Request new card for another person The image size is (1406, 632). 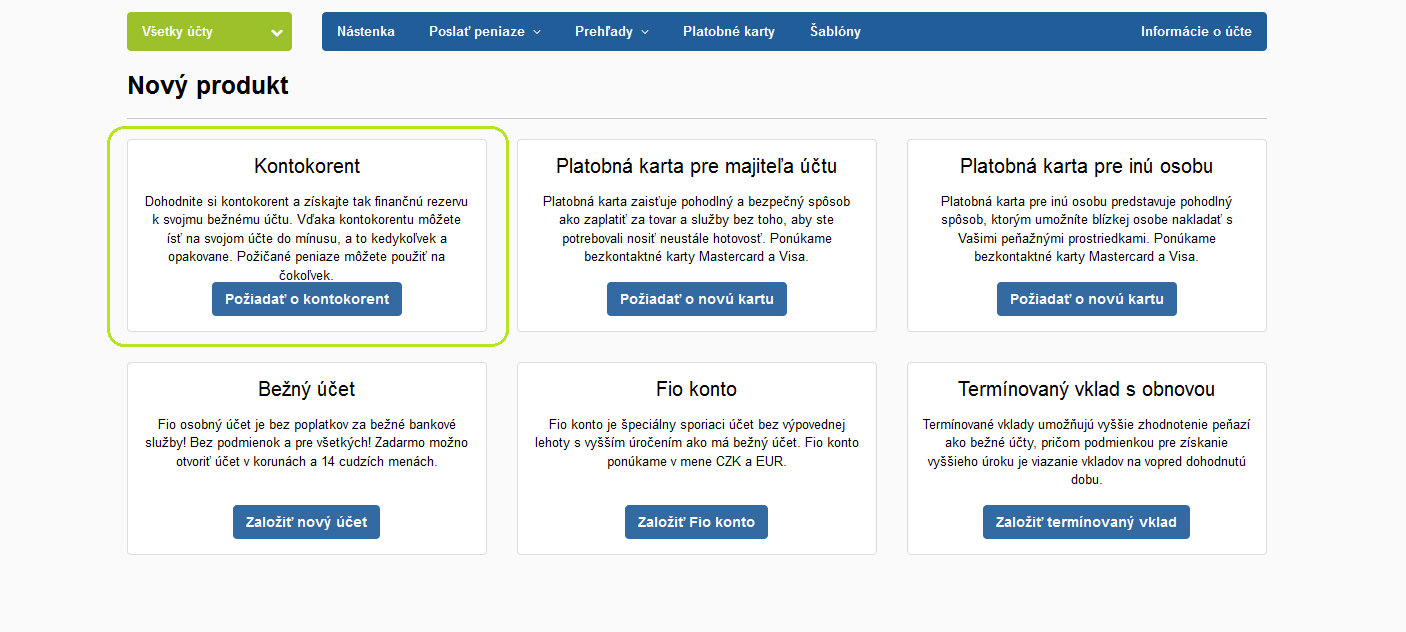pyautogui.click(x=1087, y=299)
